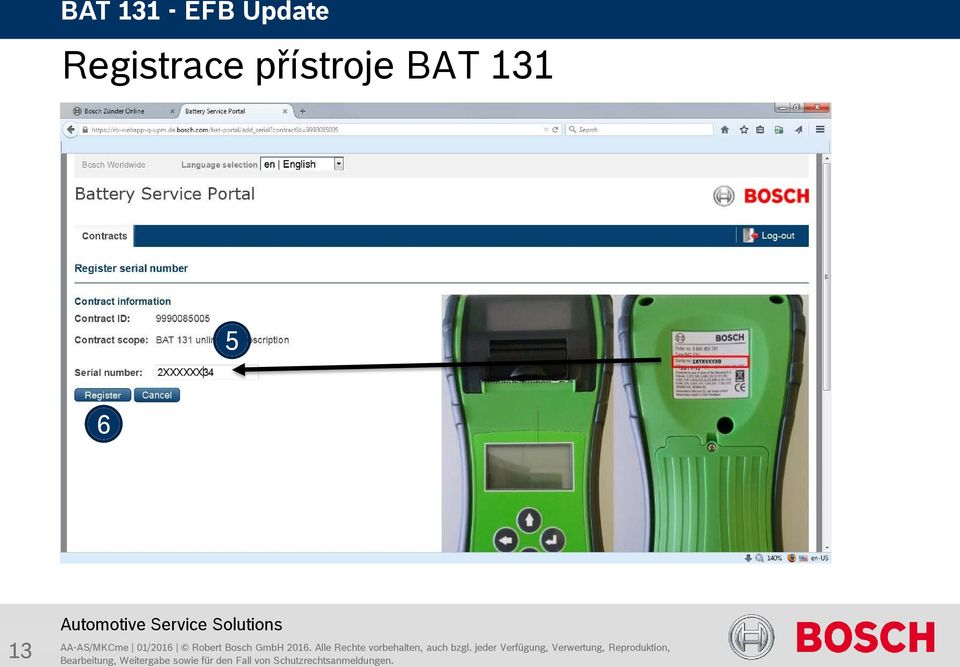Viewport: 960px width, 667px height.
Task: Open the browser home page icon
Action: pos(725,129)
